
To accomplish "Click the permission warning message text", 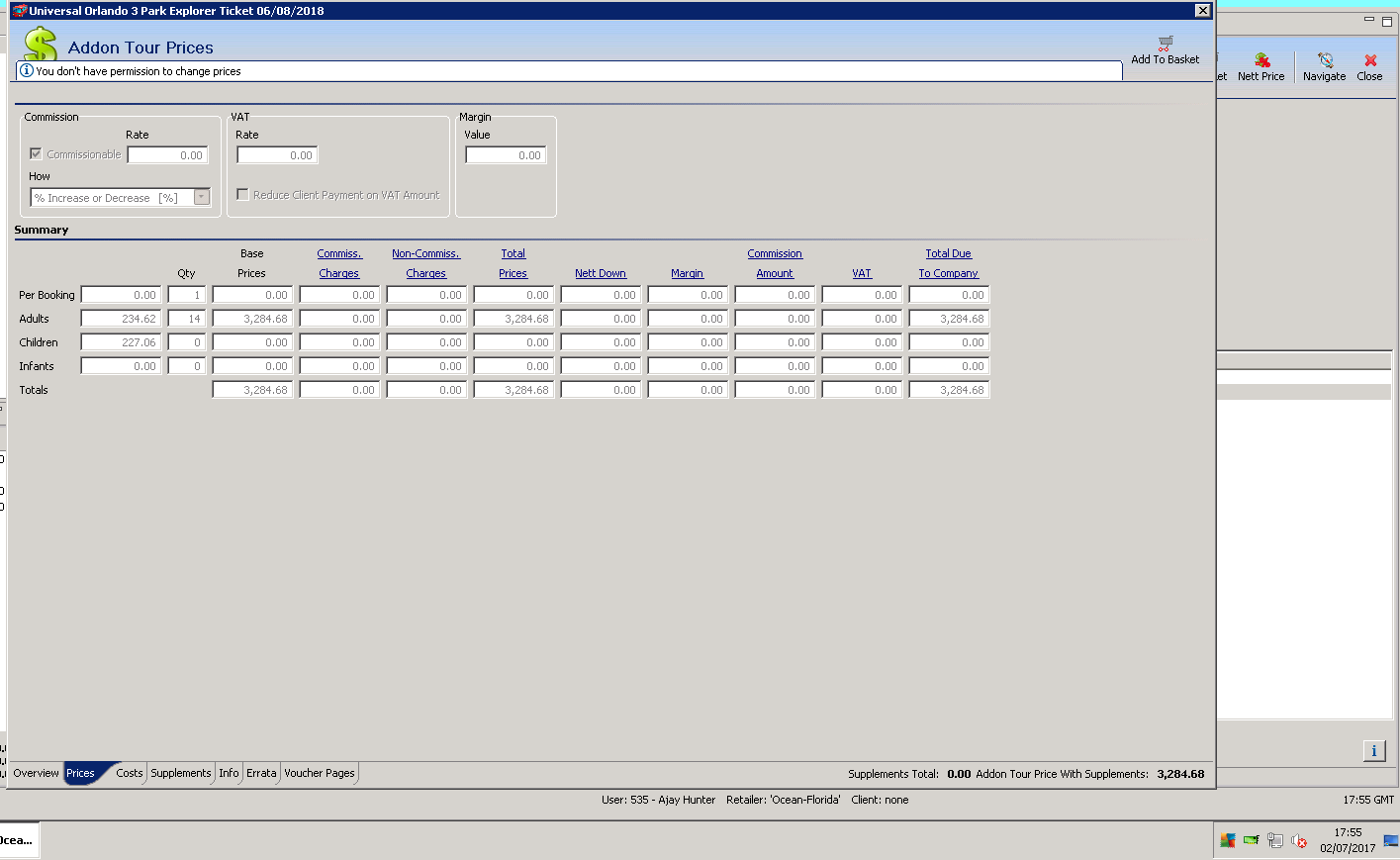I will tap(139, 71).
